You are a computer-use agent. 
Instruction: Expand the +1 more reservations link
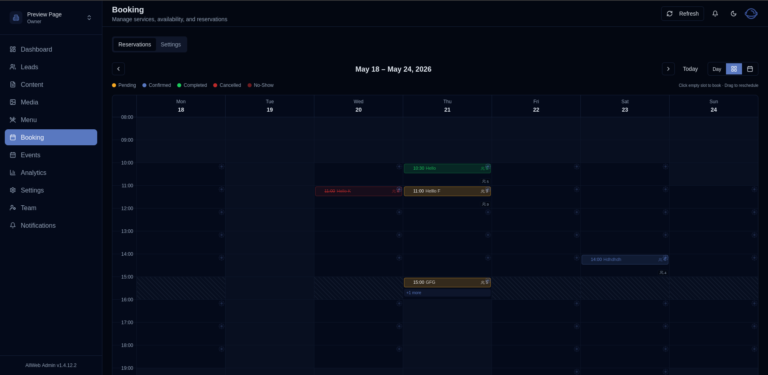(x=413, y=293)
